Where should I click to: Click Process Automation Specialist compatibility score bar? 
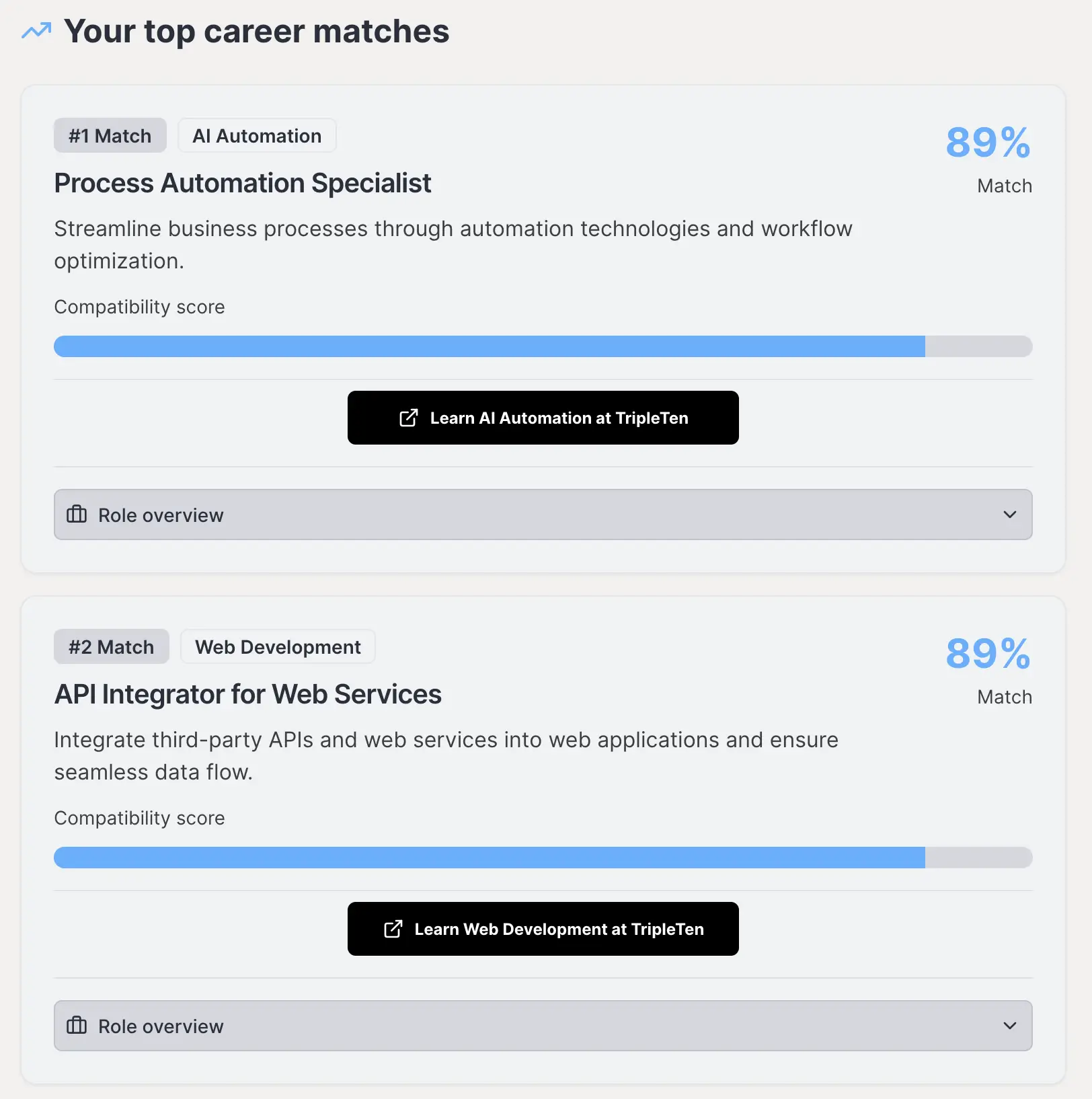pyautogui.click(x=543, y=346)
